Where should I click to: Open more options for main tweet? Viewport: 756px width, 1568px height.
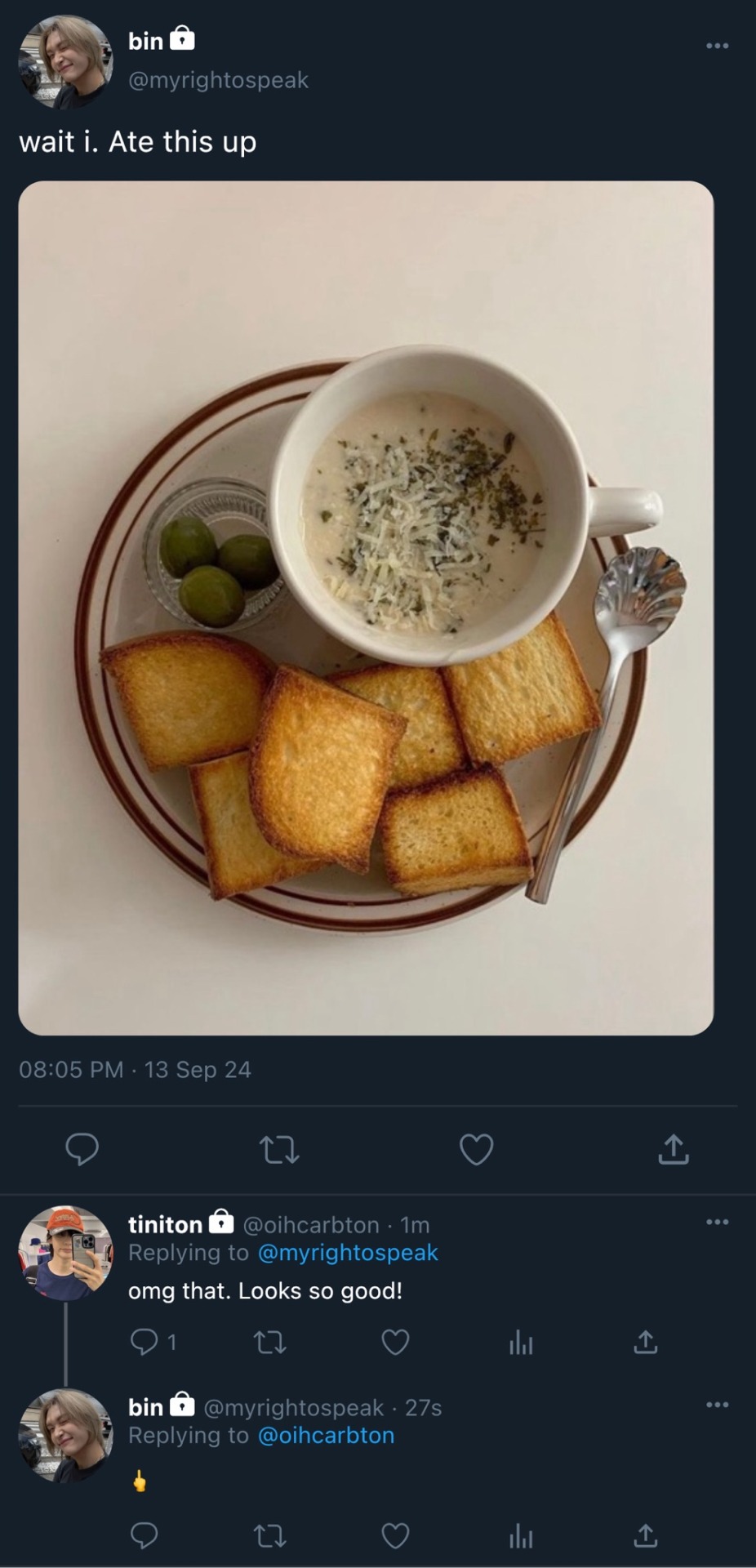click(717, 46)
